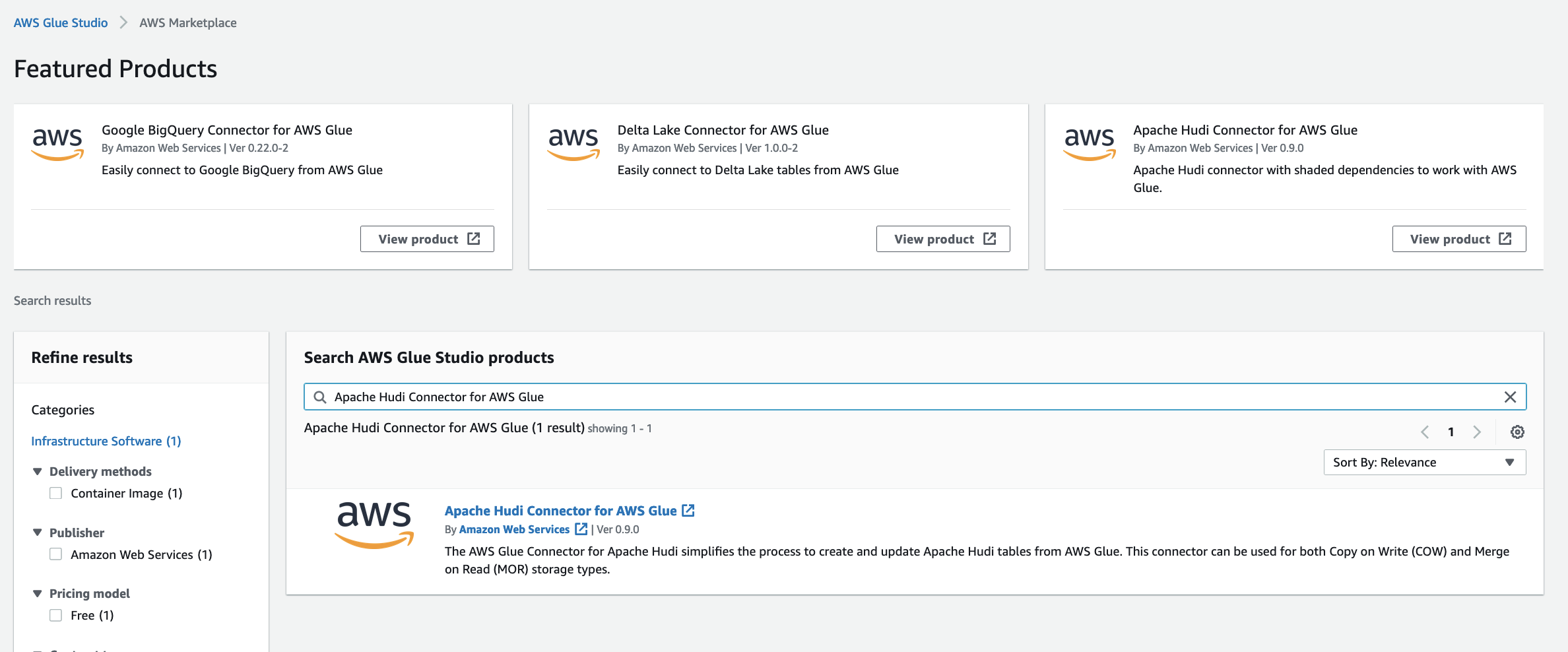
Task: Collapse the Publisher filter section
Action: click(x=38, y=533)
